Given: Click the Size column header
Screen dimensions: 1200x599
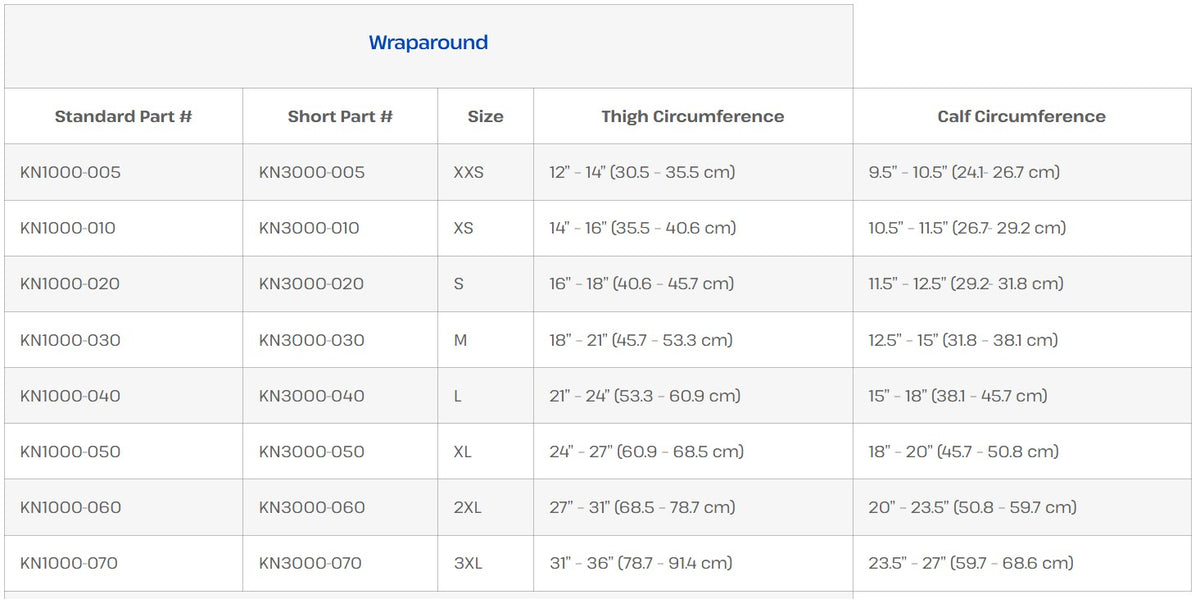Looking at the screenshot, I should pyautogui.click(x=485, y=117).
